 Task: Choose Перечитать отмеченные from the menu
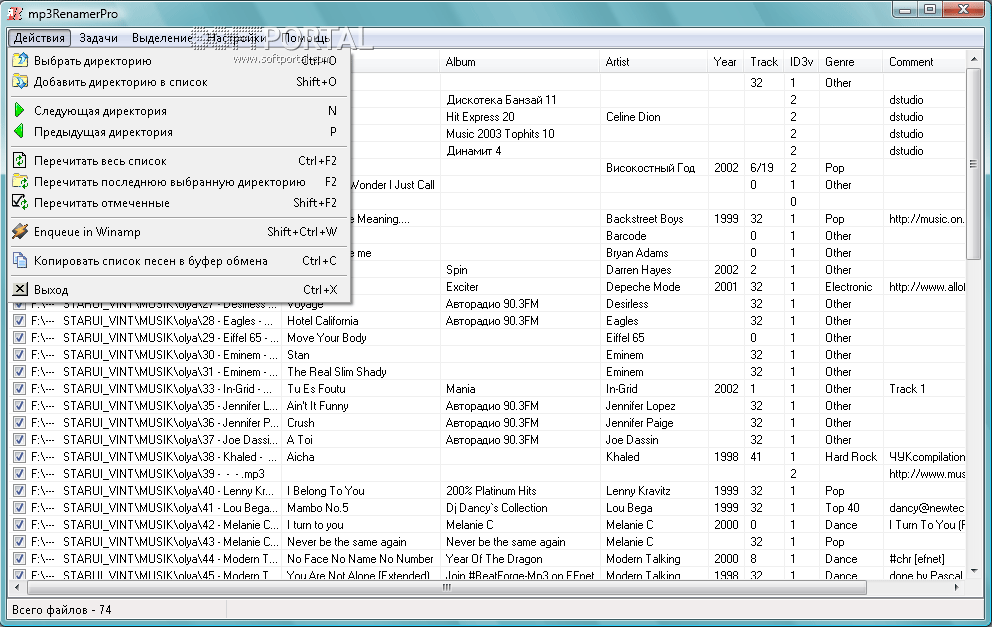click(101, 203)
